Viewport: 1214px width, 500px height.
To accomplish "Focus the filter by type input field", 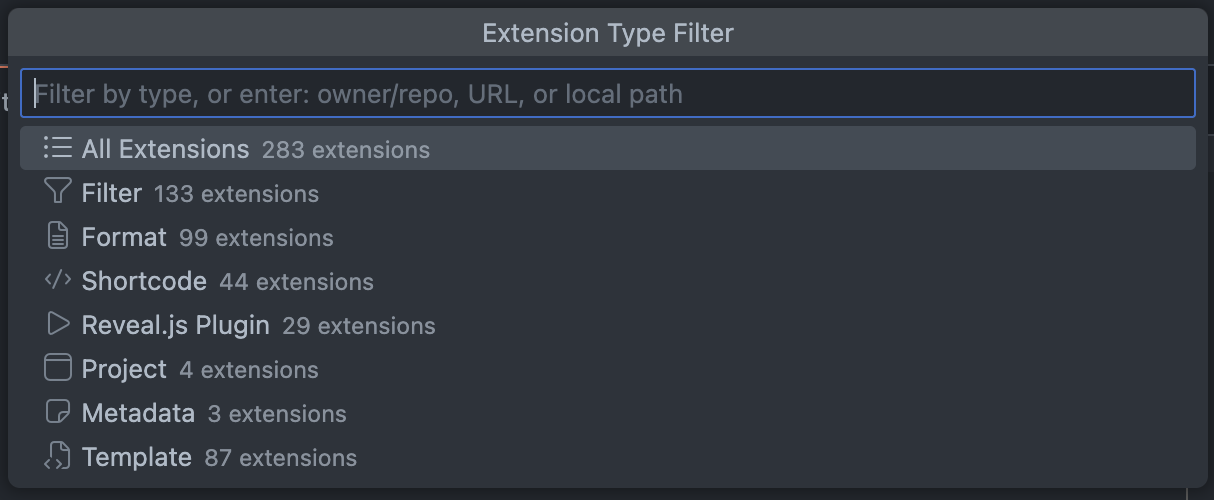I will tap(607, 94).
